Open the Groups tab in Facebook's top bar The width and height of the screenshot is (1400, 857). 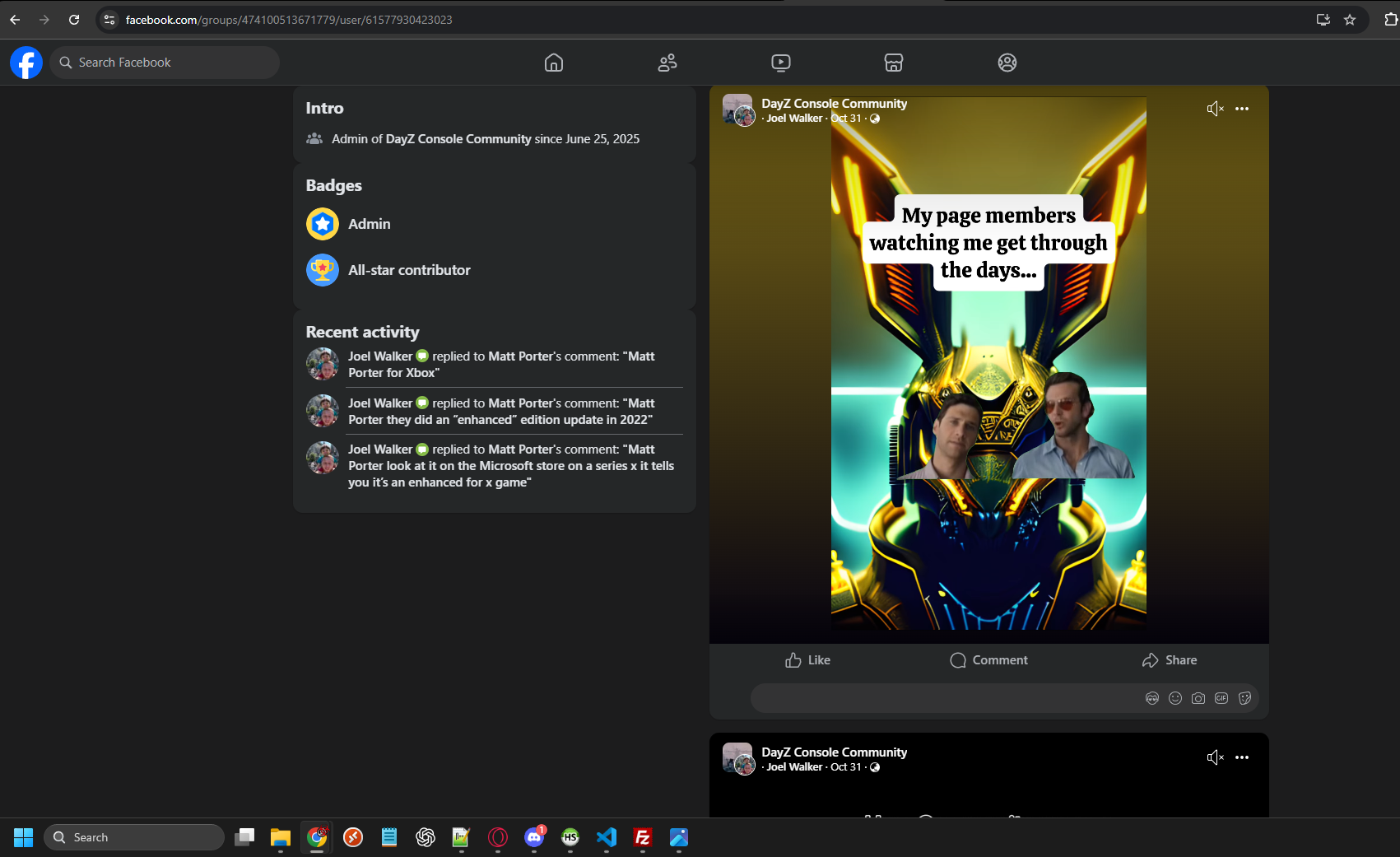(x=1007, y=63)
